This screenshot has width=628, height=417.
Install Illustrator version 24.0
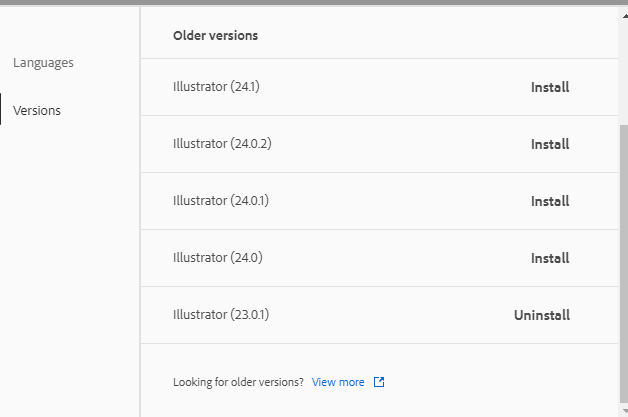coord(549,258)
